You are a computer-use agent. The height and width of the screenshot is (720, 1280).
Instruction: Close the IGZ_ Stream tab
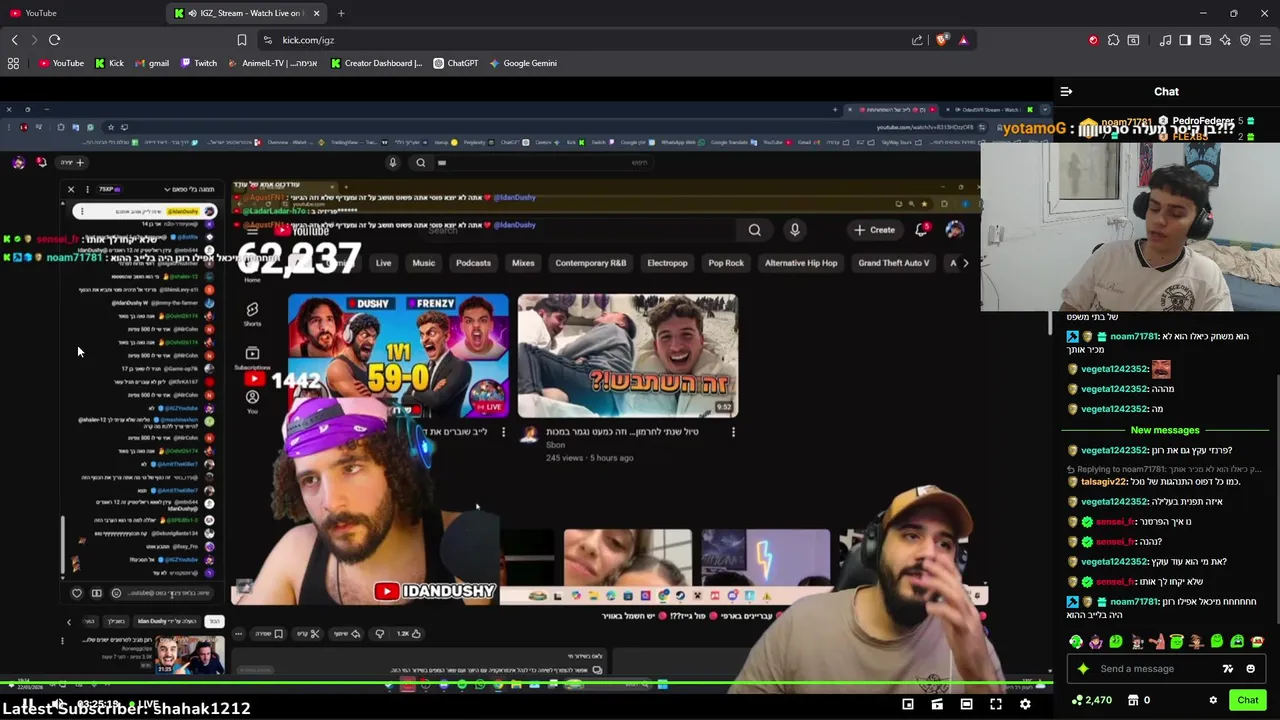click(x=316, y=13)
